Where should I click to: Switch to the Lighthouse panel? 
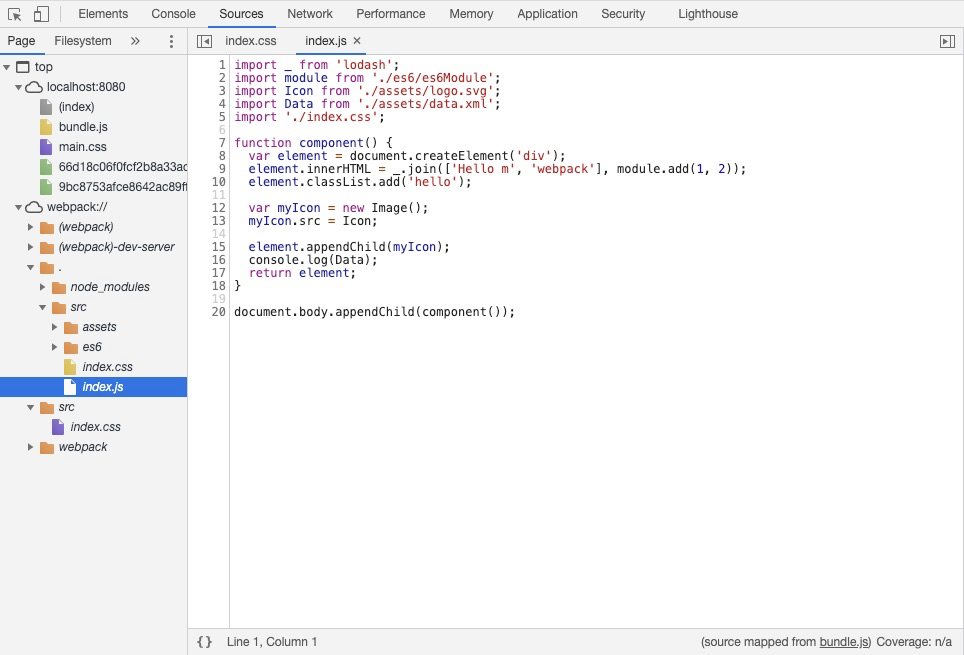pyautogui.click(x=708, y=14)
